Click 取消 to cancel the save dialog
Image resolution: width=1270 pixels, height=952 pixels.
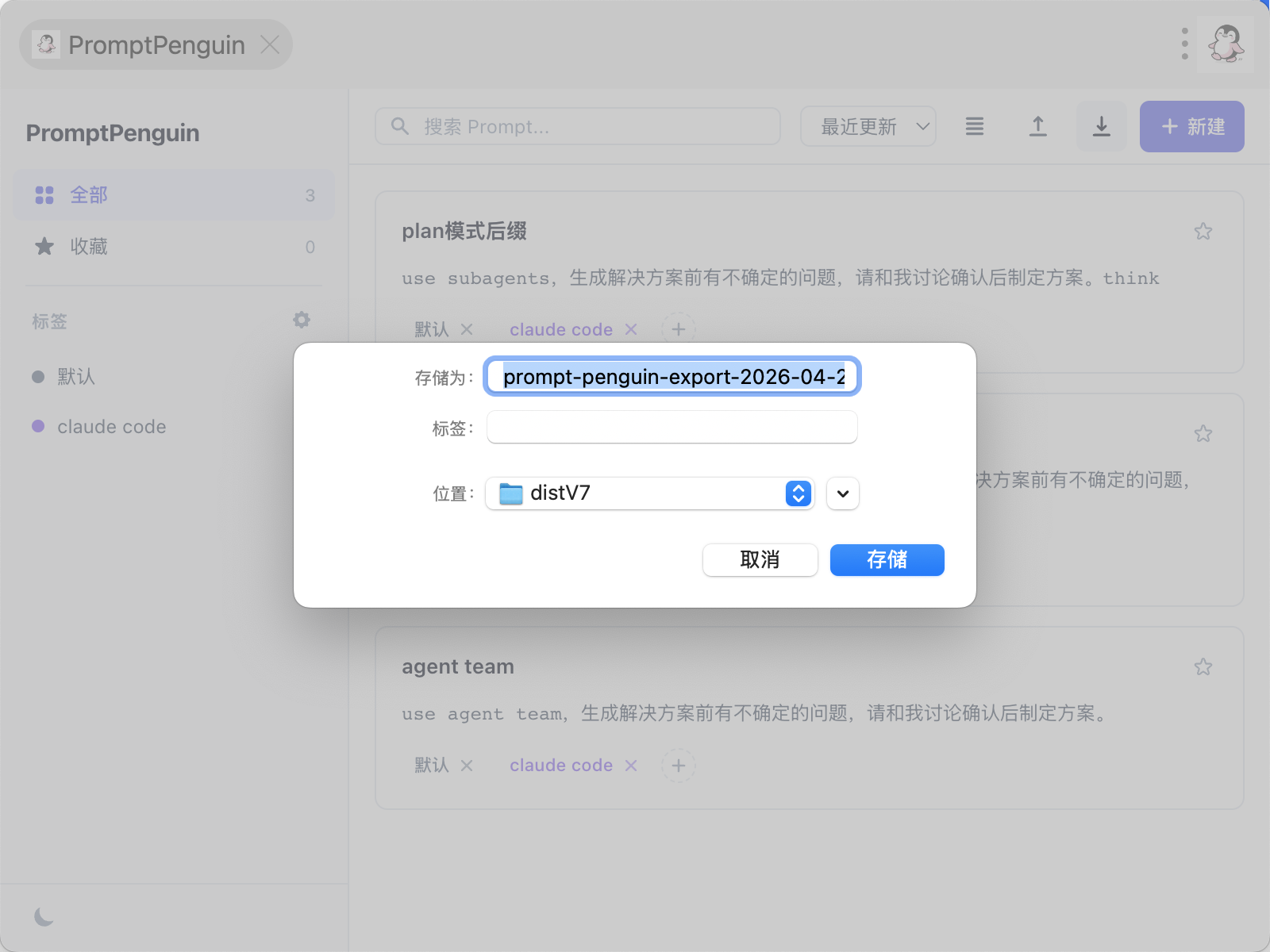point(760,560)
